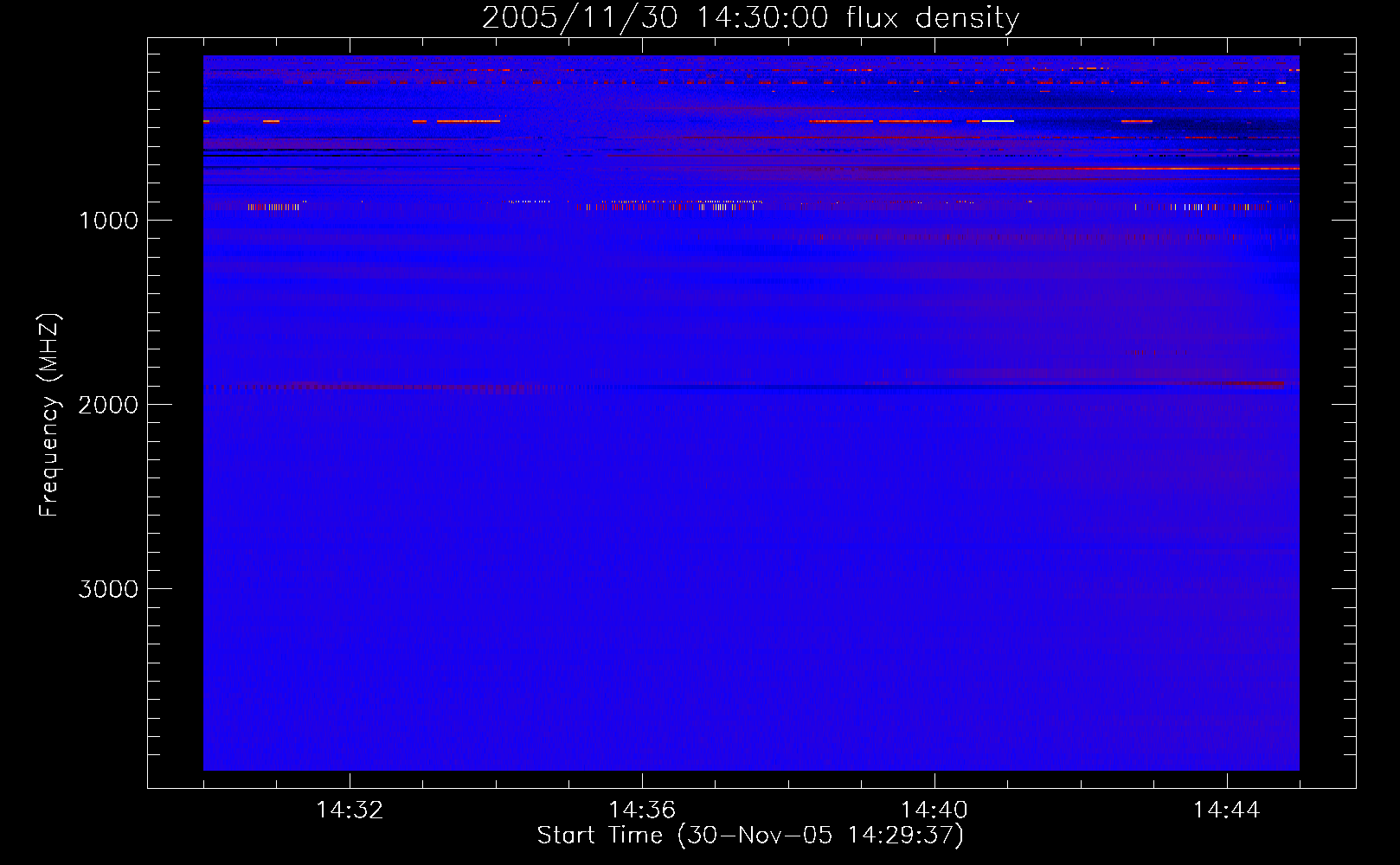
Task: Click the 14:44 time tick label
Action: 1227,811
